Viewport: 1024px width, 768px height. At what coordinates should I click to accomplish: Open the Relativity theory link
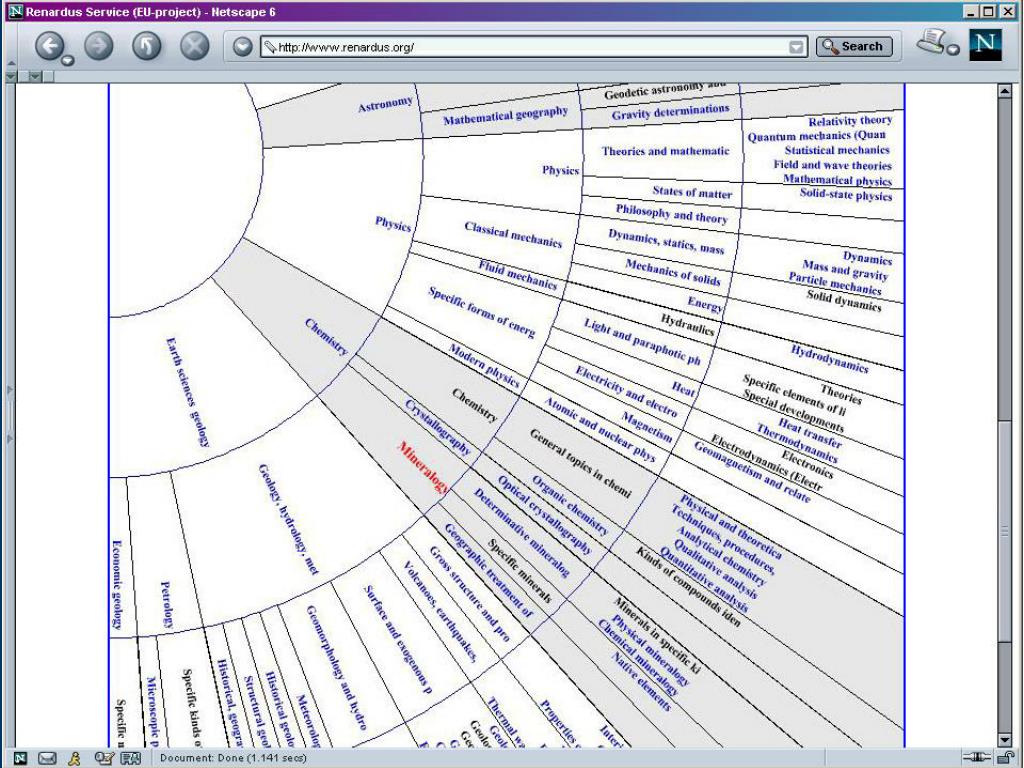click(850, 121)
